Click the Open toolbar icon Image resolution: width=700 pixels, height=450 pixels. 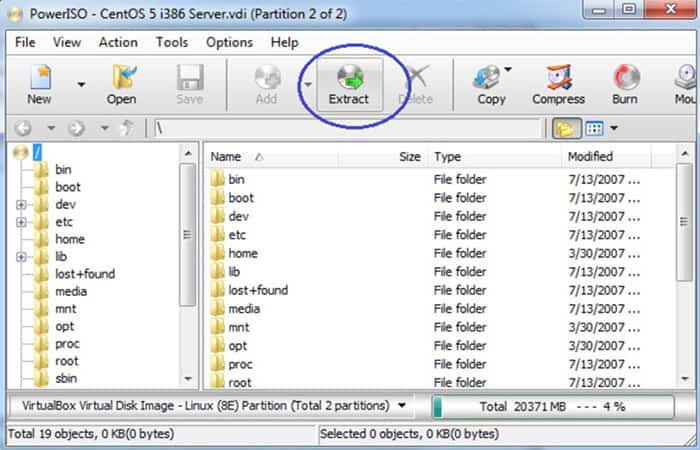pyautogui.click(x=121, y=84)
